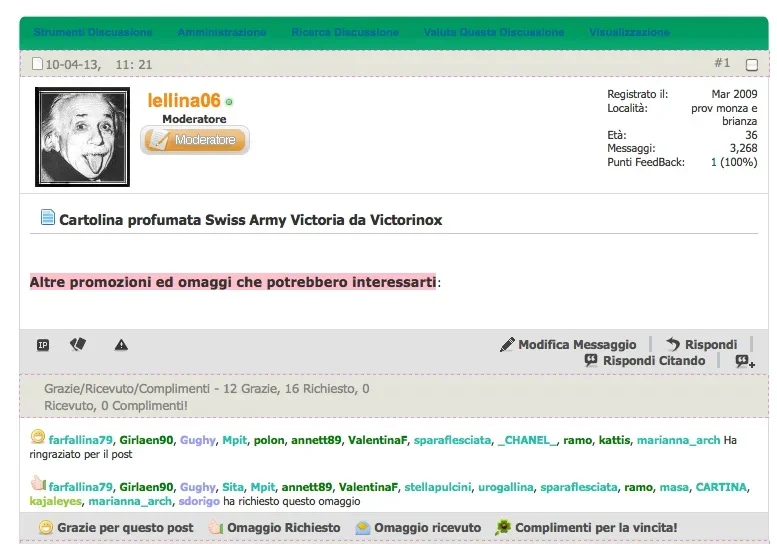Click Complimenti per la vincita!
Image resolution: width=777 pixels, height=544 pixels.
point(596,528)
